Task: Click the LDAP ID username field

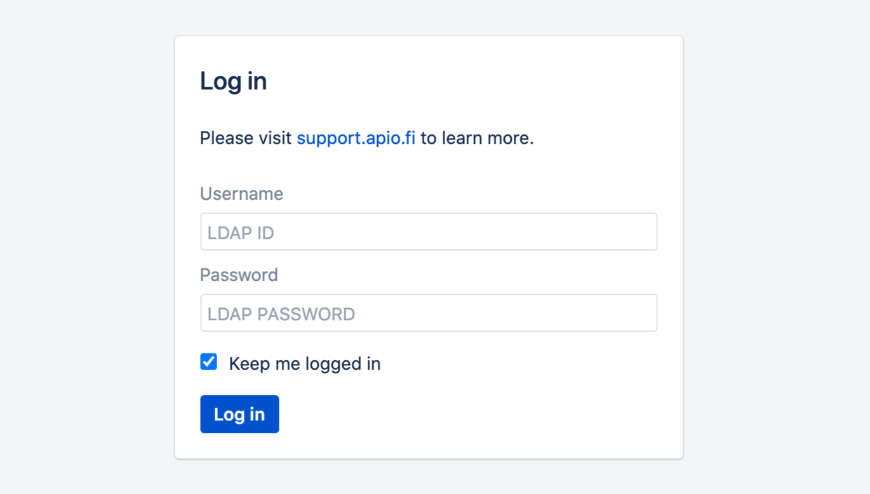Action: click(428, 232)
